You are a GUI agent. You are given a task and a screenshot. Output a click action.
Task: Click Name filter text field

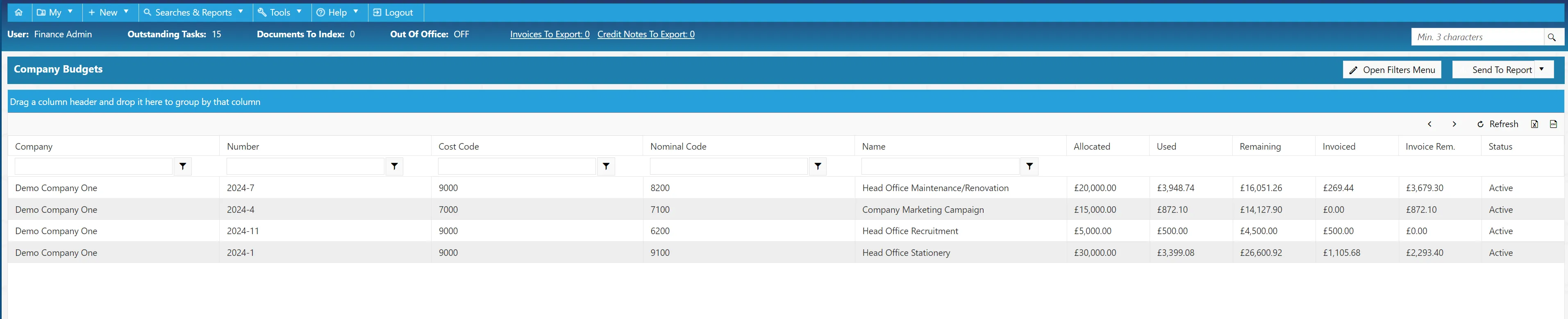tap(941, 166)
